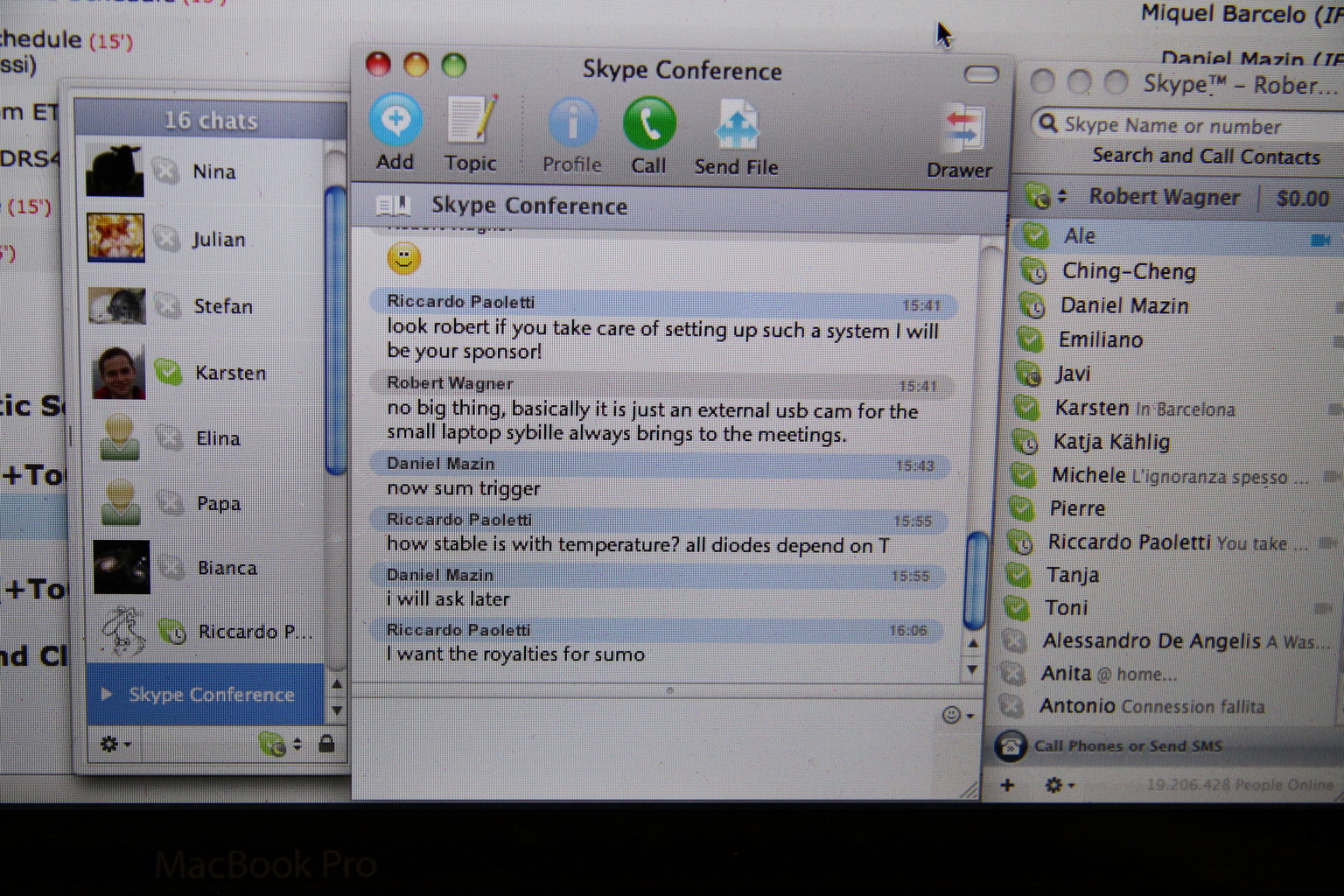Click the chat message scrollbar thumb
The height and width of the screenshot is (896, 1344).
tap(974, 580)
